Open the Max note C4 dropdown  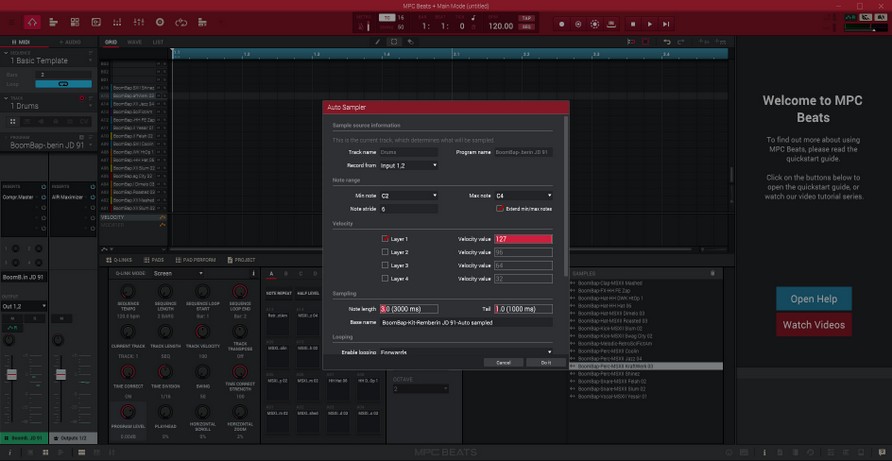[x=524, y=196]
